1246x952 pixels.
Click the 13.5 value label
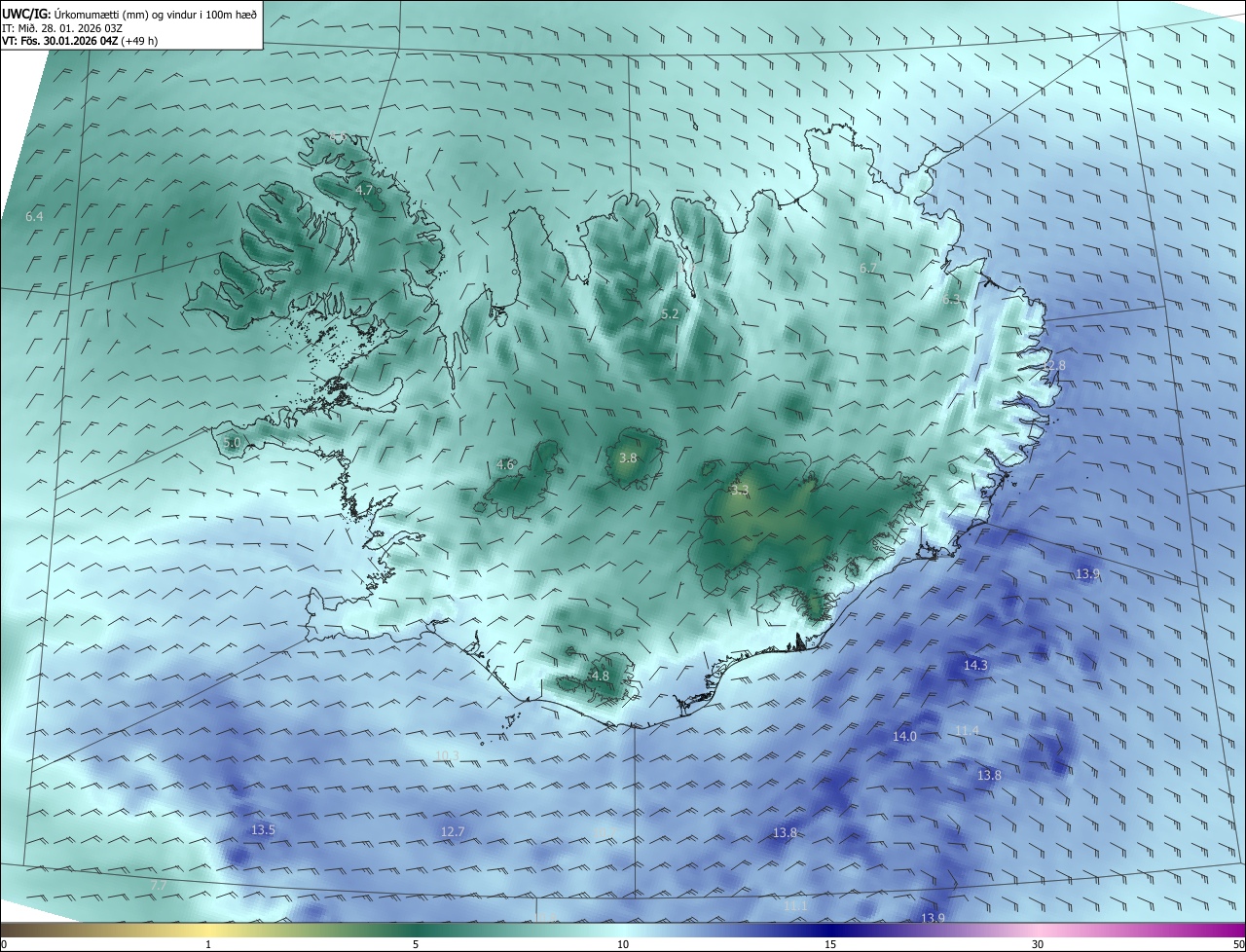[x=263, y=830]
